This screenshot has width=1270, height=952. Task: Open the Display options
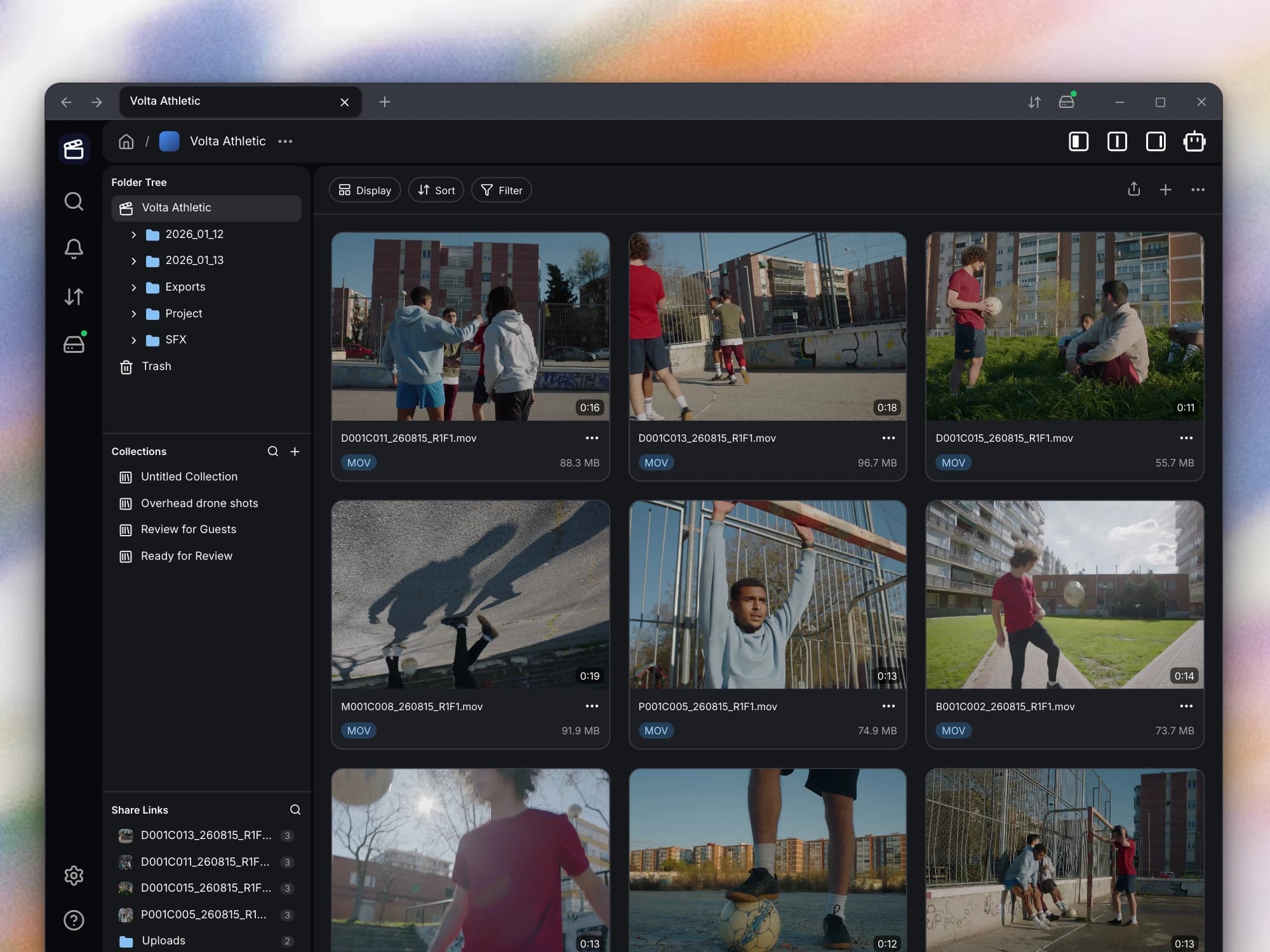(x=364, y=190)
